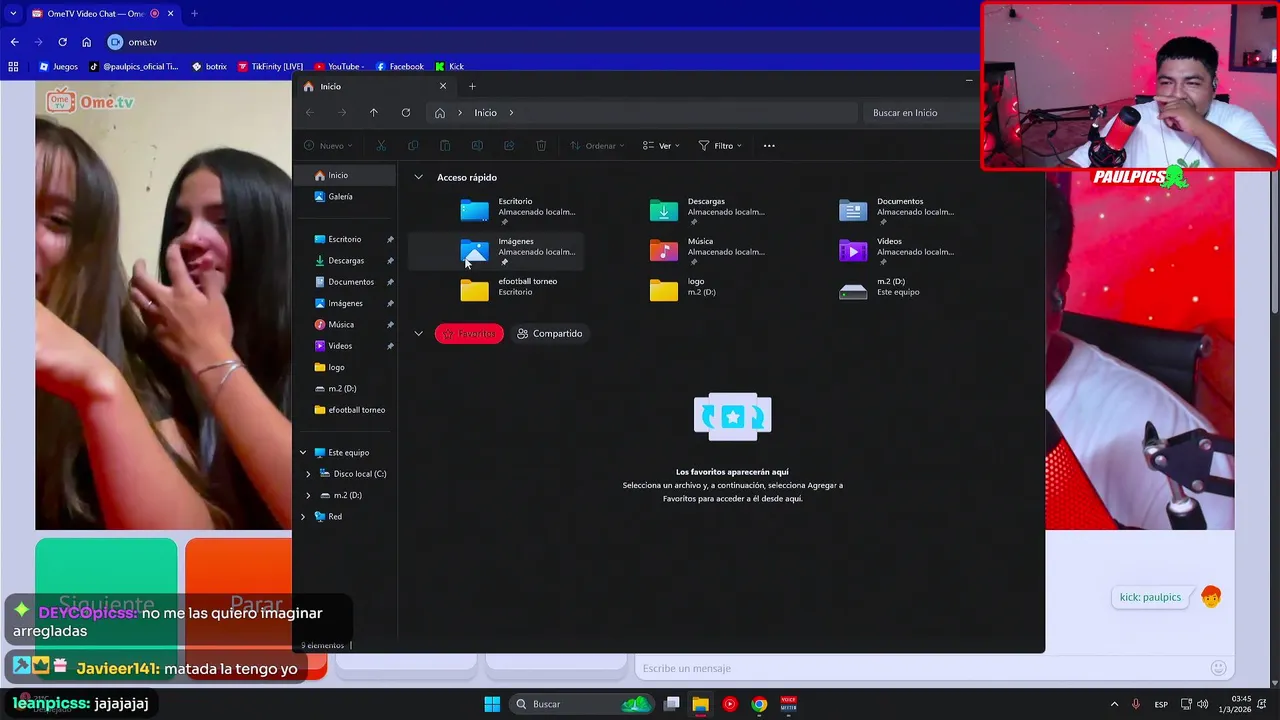Click the Windows Start button
This screenshot has width=1280, height=720.
pos(492,704)
